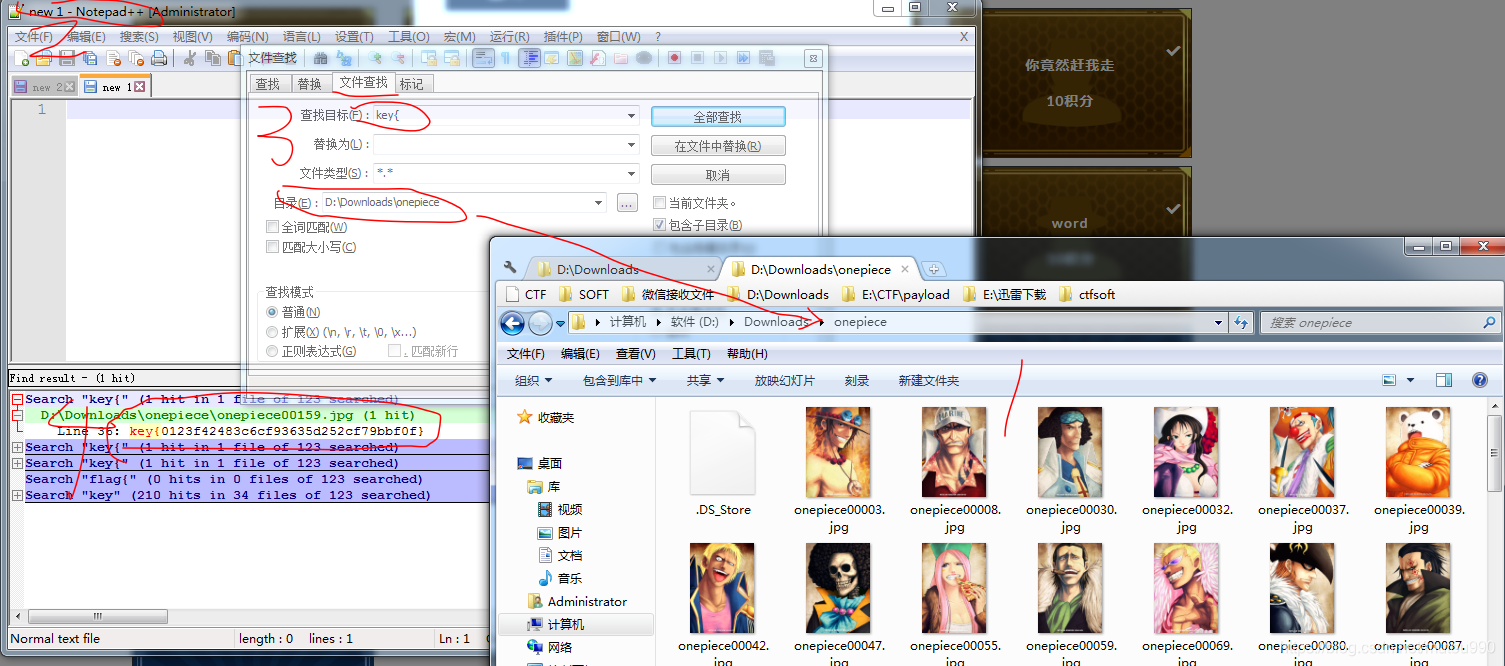Click the Close All toolbar icon

click(136, 58)
